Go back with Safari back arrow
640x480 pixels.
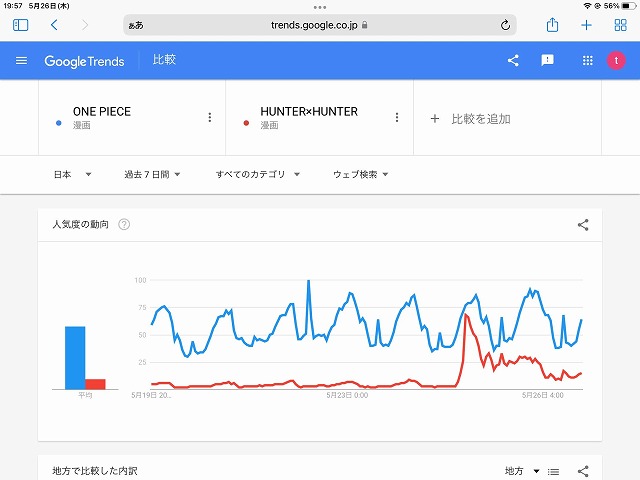point(54,25)
